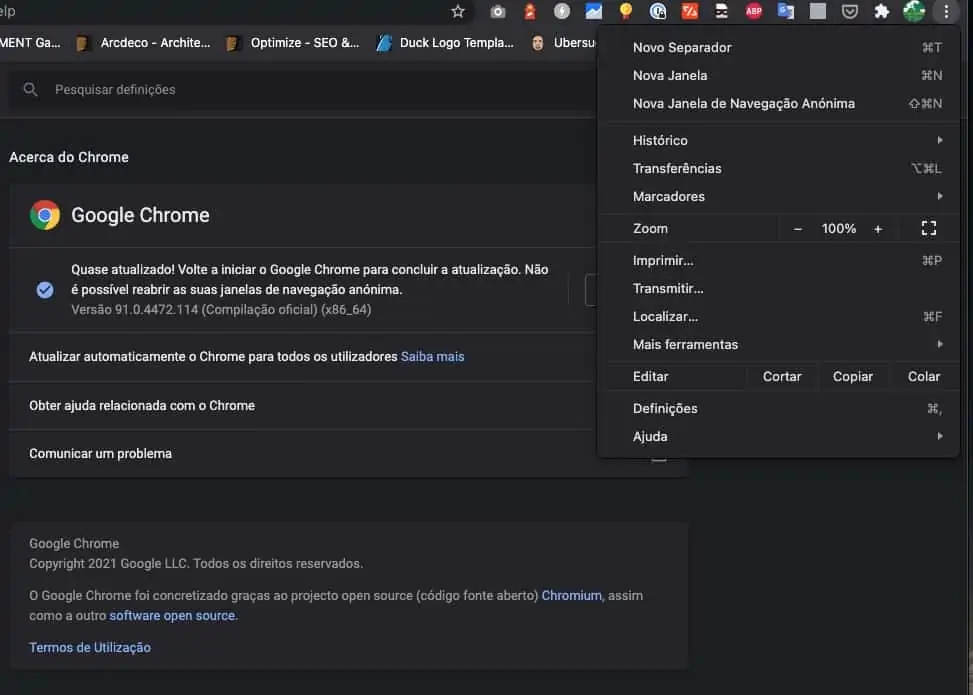
Task: Open the Chromium link in the footer
Action: pyautogui.click(x=571, y=595)
